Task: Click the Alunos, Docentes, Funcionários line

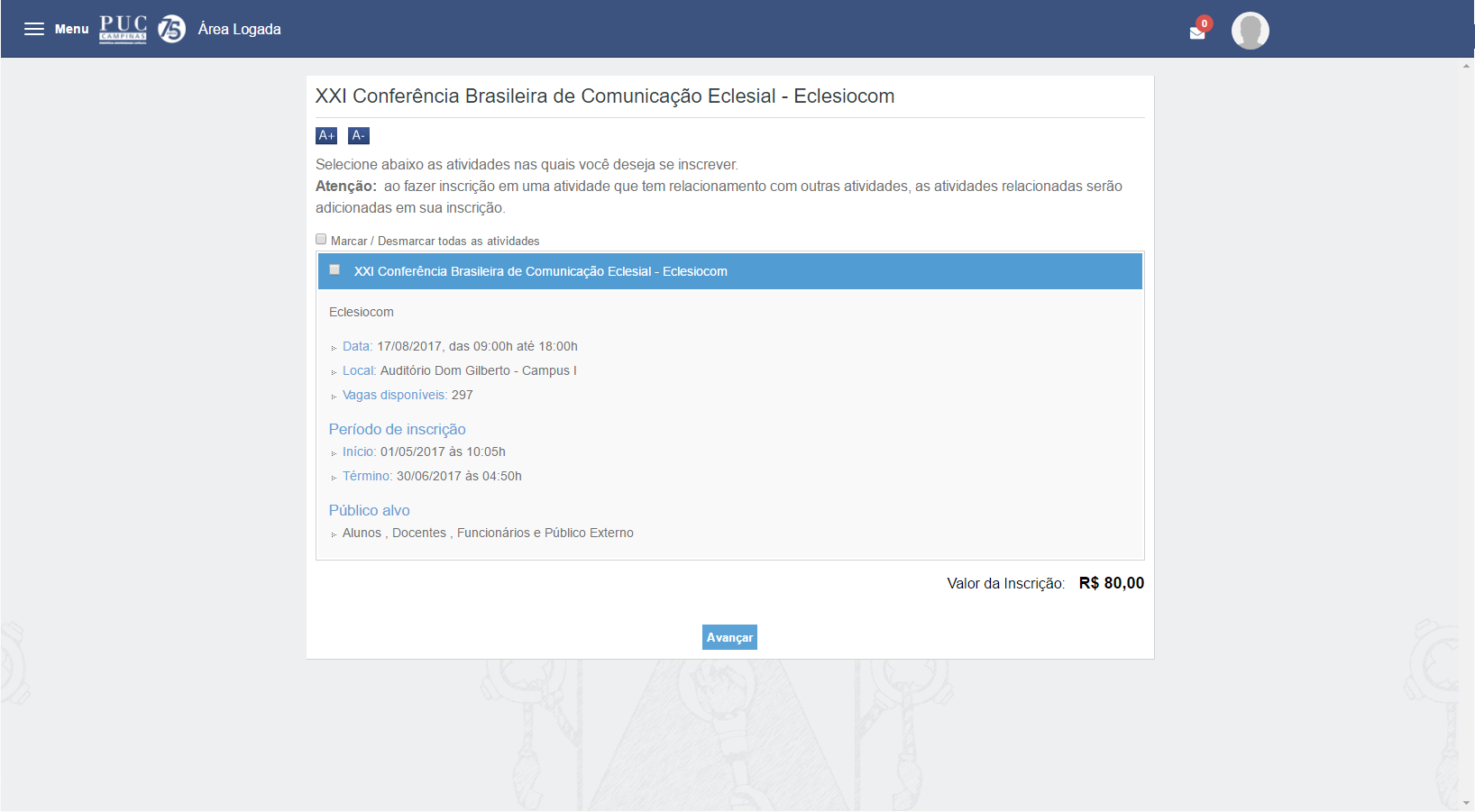Action: point(488,533)
